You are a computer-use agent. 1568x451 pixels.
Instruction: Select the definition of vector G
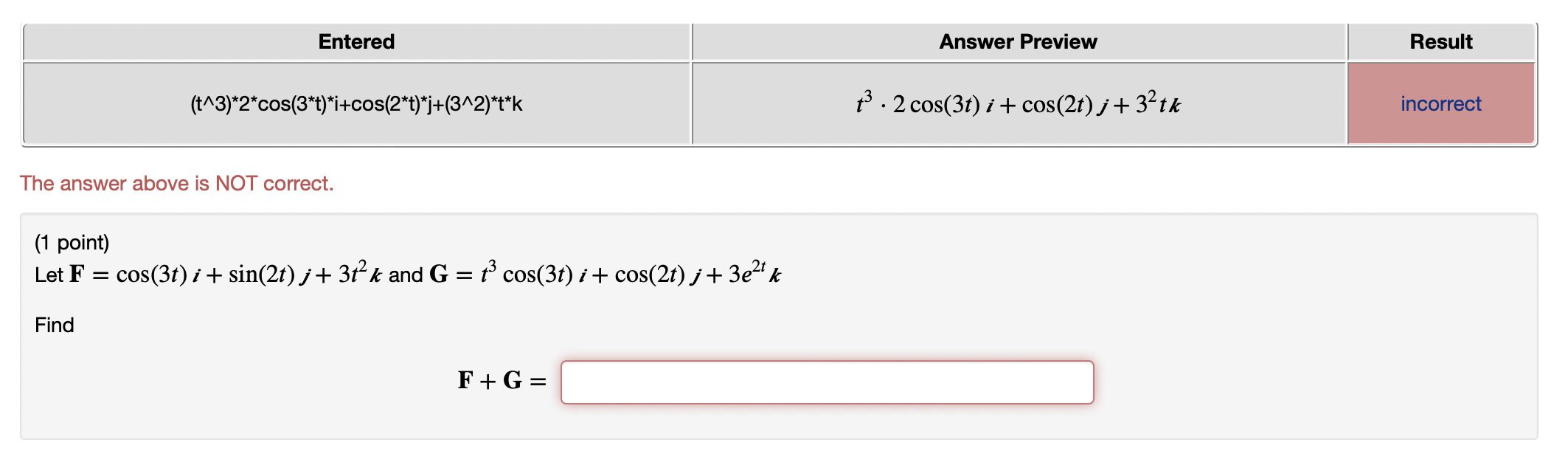[x=612, y=273]
